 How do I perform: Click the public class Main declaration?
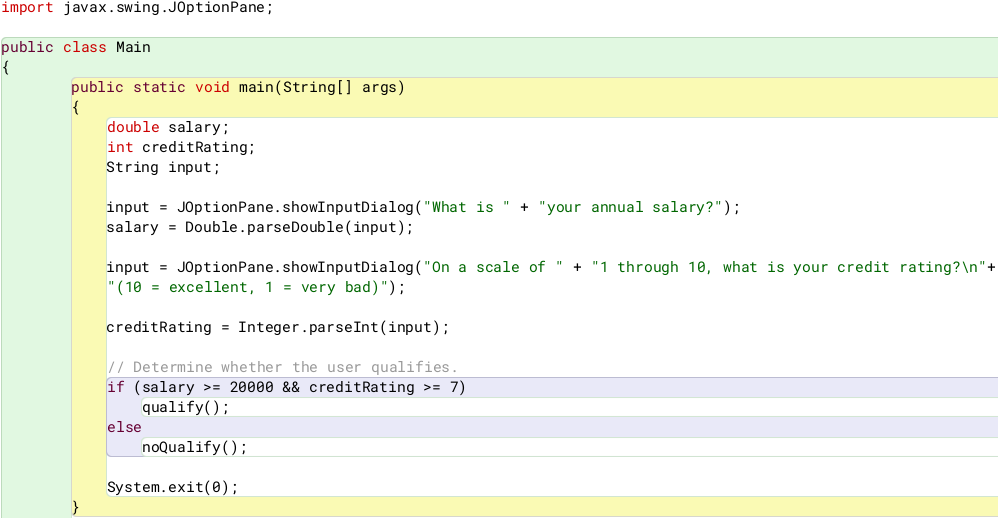coord(76,47)
